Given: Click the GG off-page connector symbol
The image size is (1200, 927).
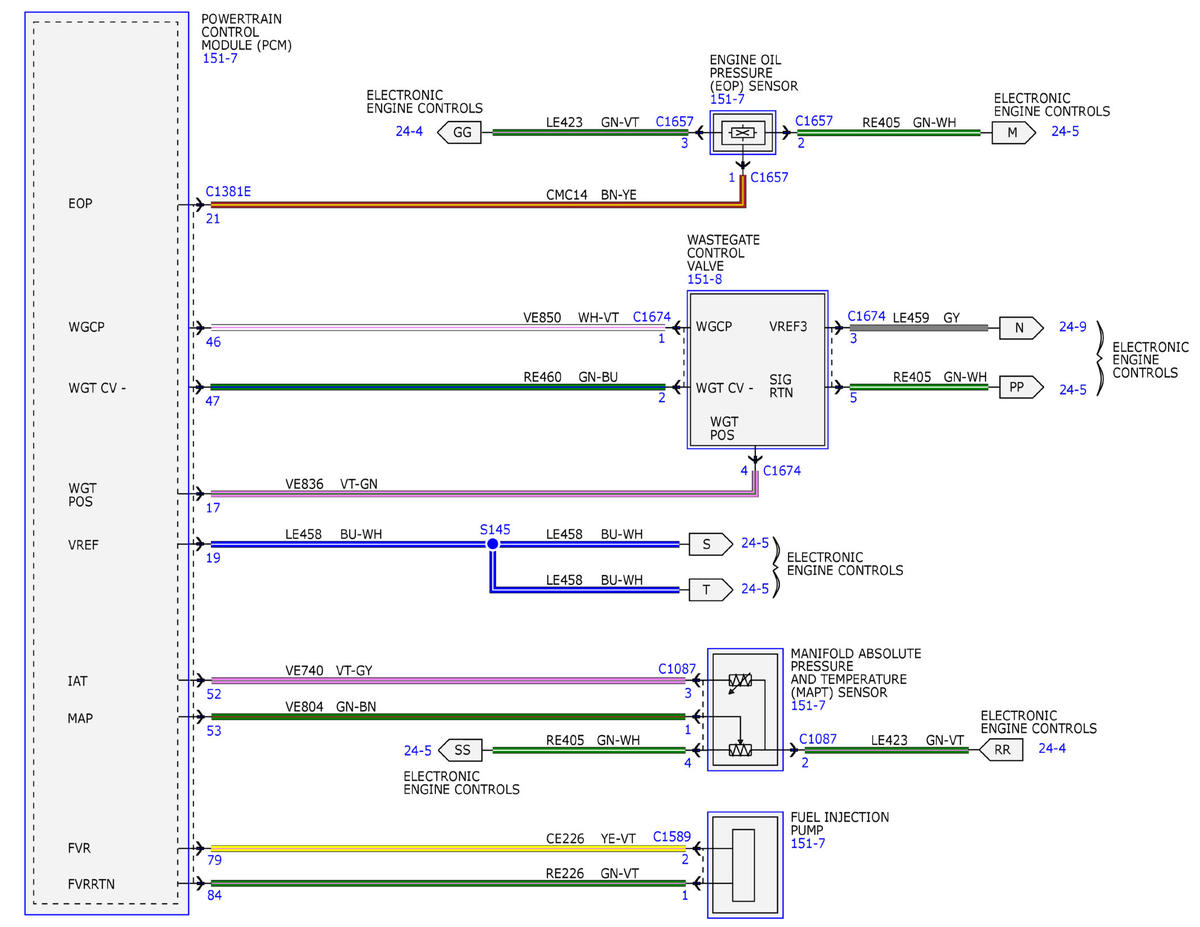Looking at the screenshot, I should coord(460,132).
